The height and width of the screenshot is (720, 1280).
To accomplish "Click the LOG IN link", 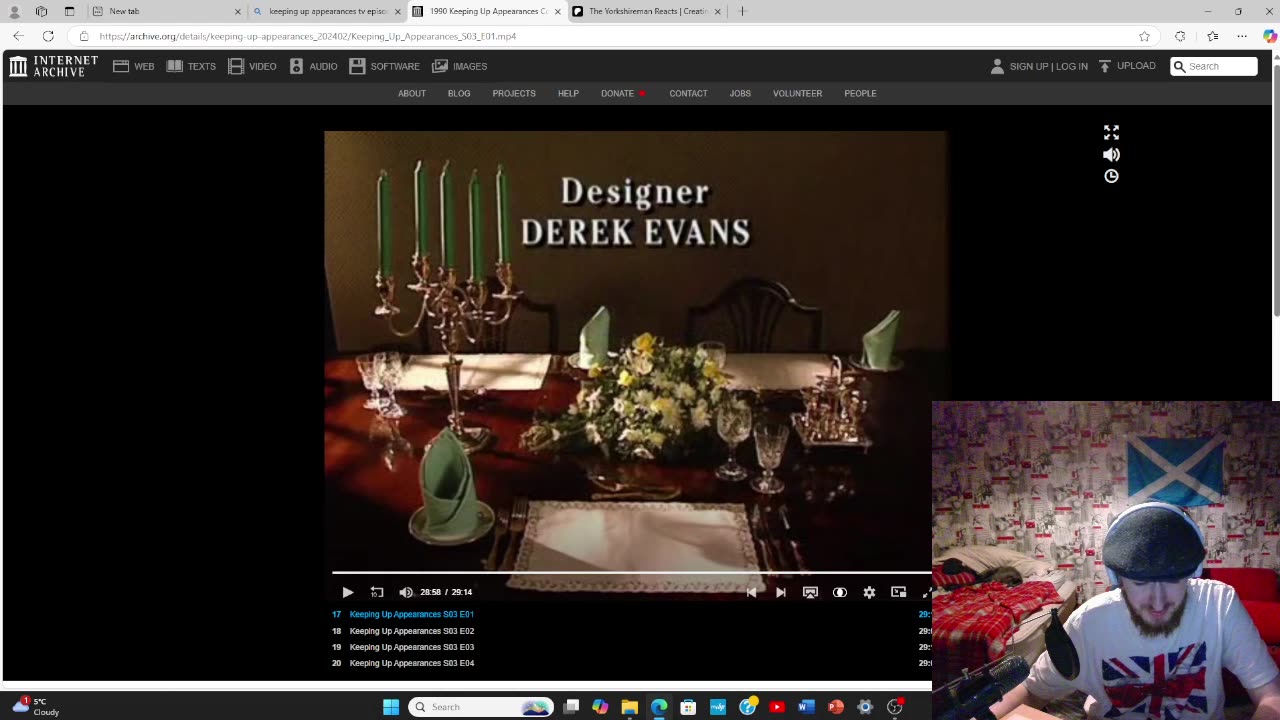I will [1071, 66].
